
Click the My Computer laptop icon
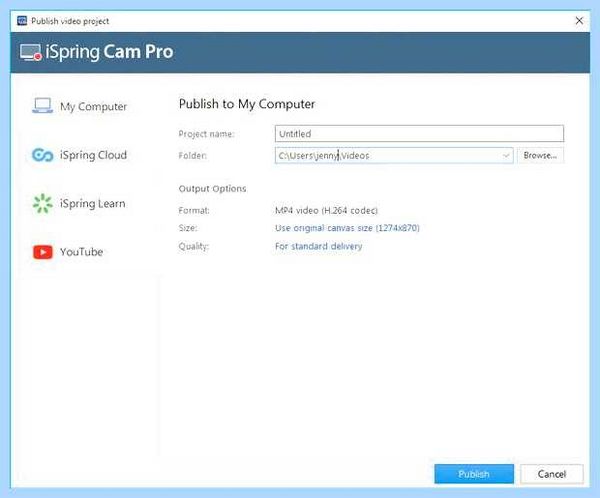[42, 106]
